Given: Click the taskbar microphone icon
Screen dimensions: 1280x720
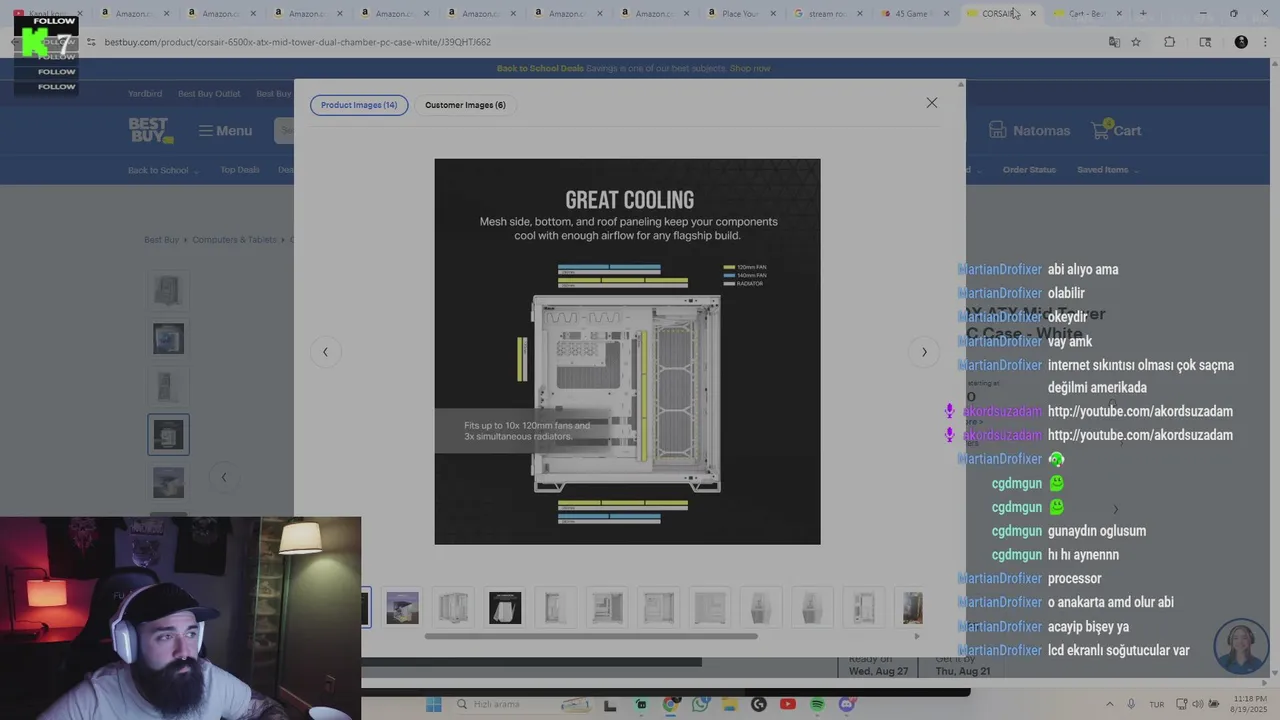Looking at the screenshot, I should [x=1131, y=704].
